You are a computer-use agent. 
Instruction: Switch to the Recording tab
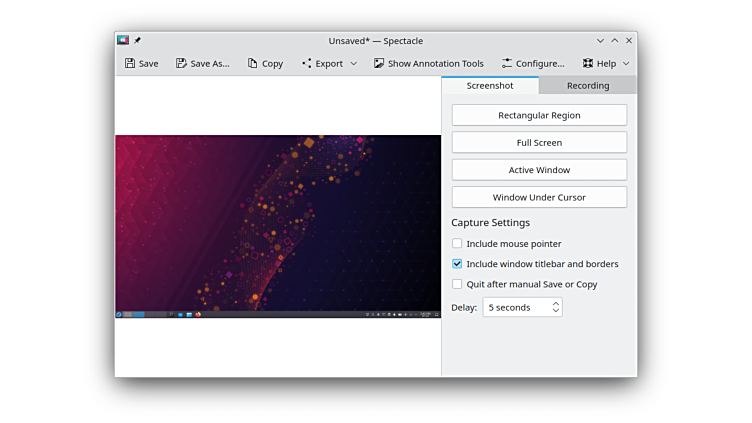[588, 86]
